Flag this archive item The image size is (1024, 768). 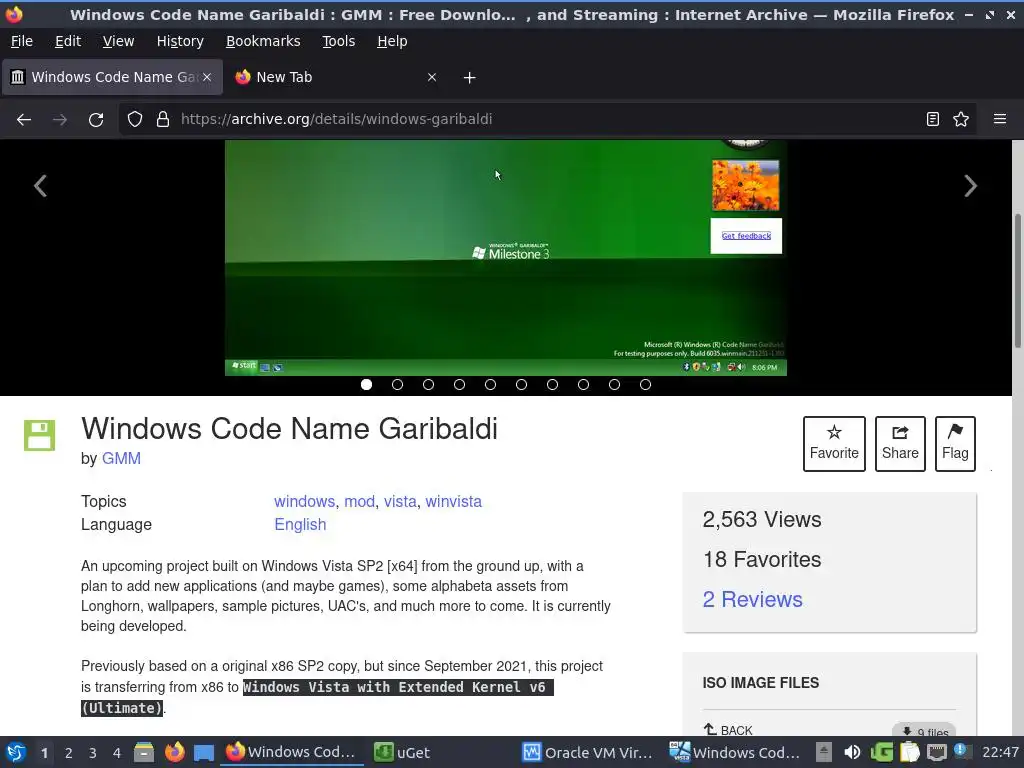(955, 443)
